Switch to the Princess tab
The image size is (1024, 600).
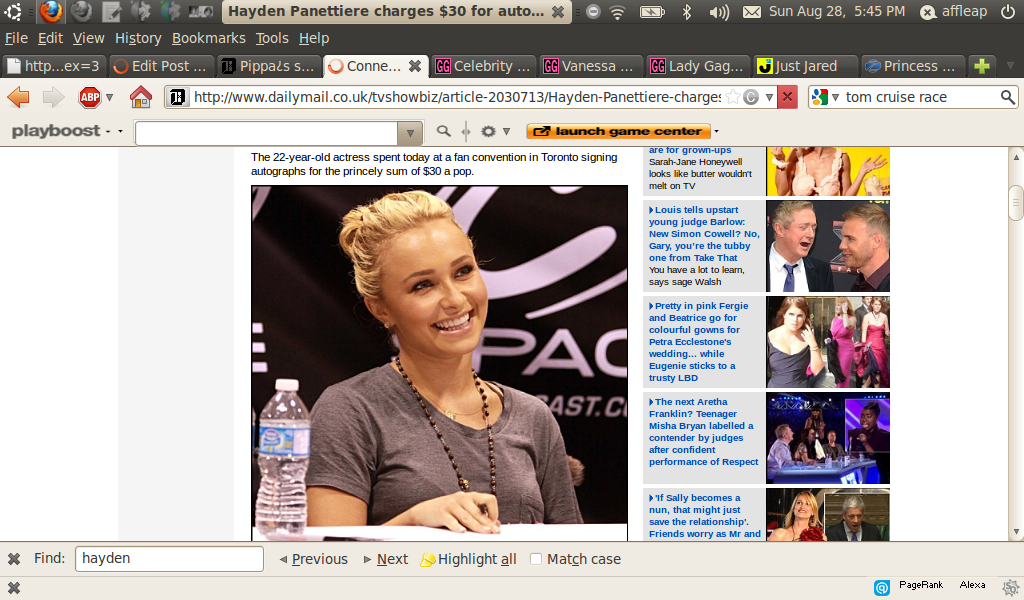[x=912, y=66]
